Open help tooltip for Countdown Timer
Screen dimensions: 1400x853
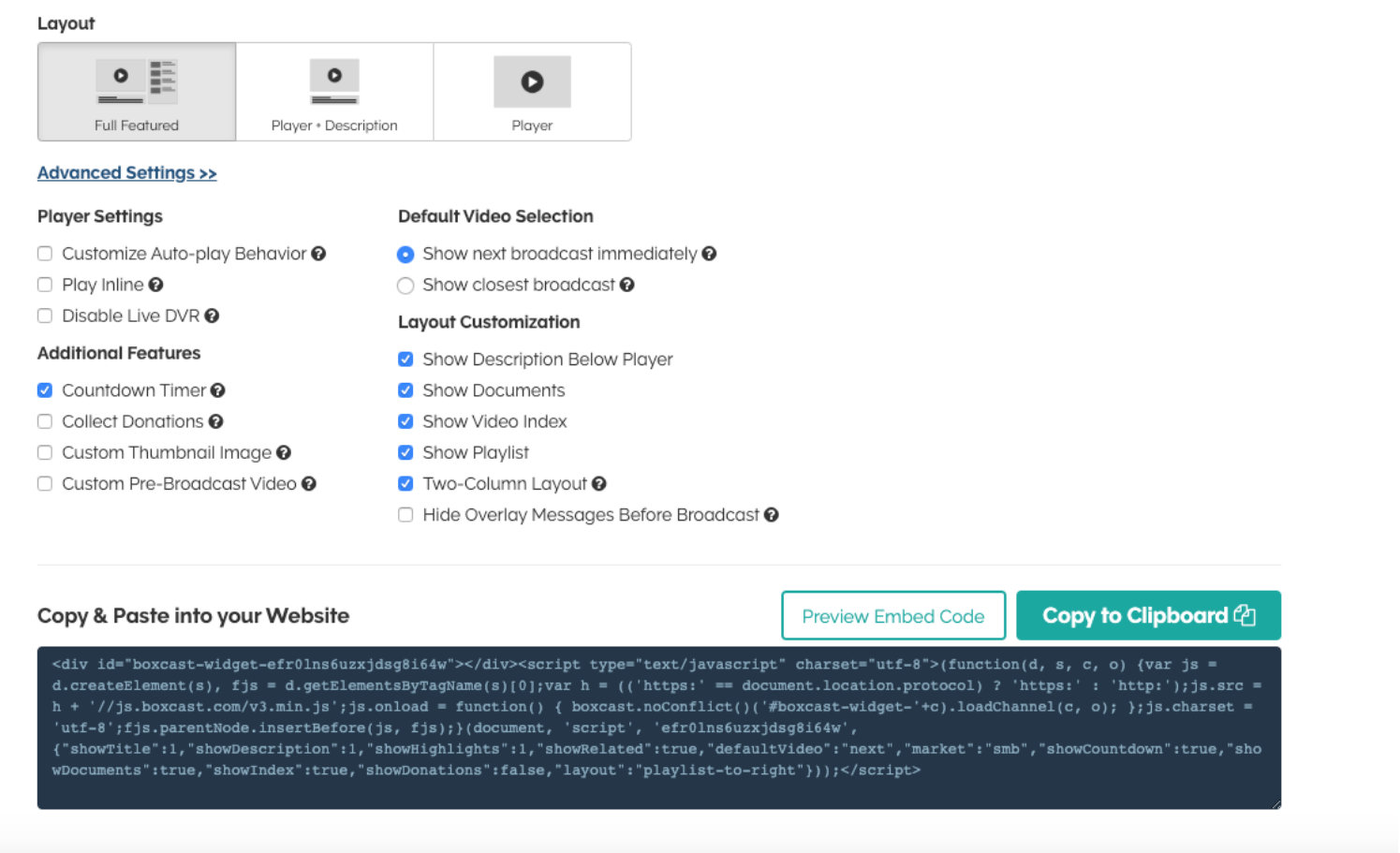coord(218,390)
